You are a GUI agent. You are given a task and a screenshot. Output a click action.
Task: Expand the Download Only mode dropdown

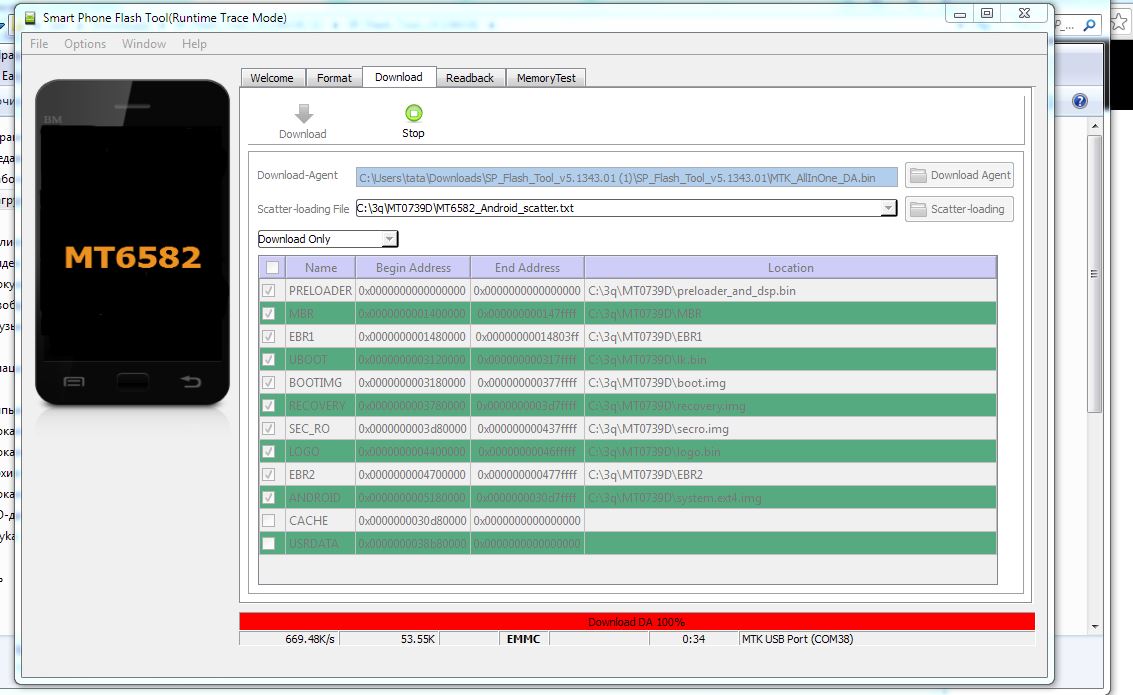pos(389,239)
